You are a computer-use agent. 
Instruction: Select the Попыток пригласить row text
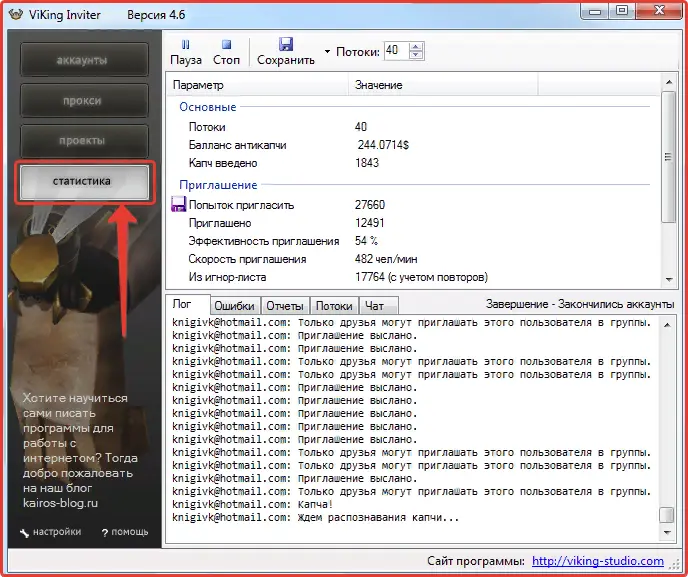(241, 205)
